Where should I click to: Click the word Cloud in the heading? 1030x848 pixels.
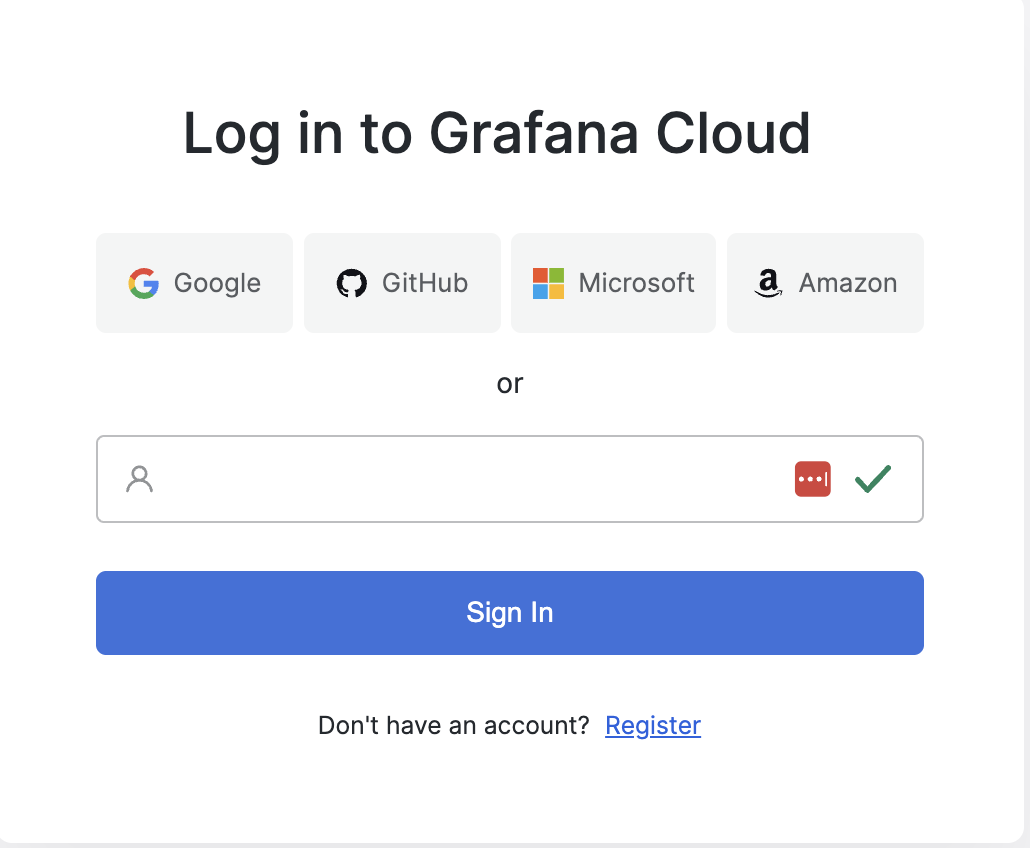click(733, 133)
